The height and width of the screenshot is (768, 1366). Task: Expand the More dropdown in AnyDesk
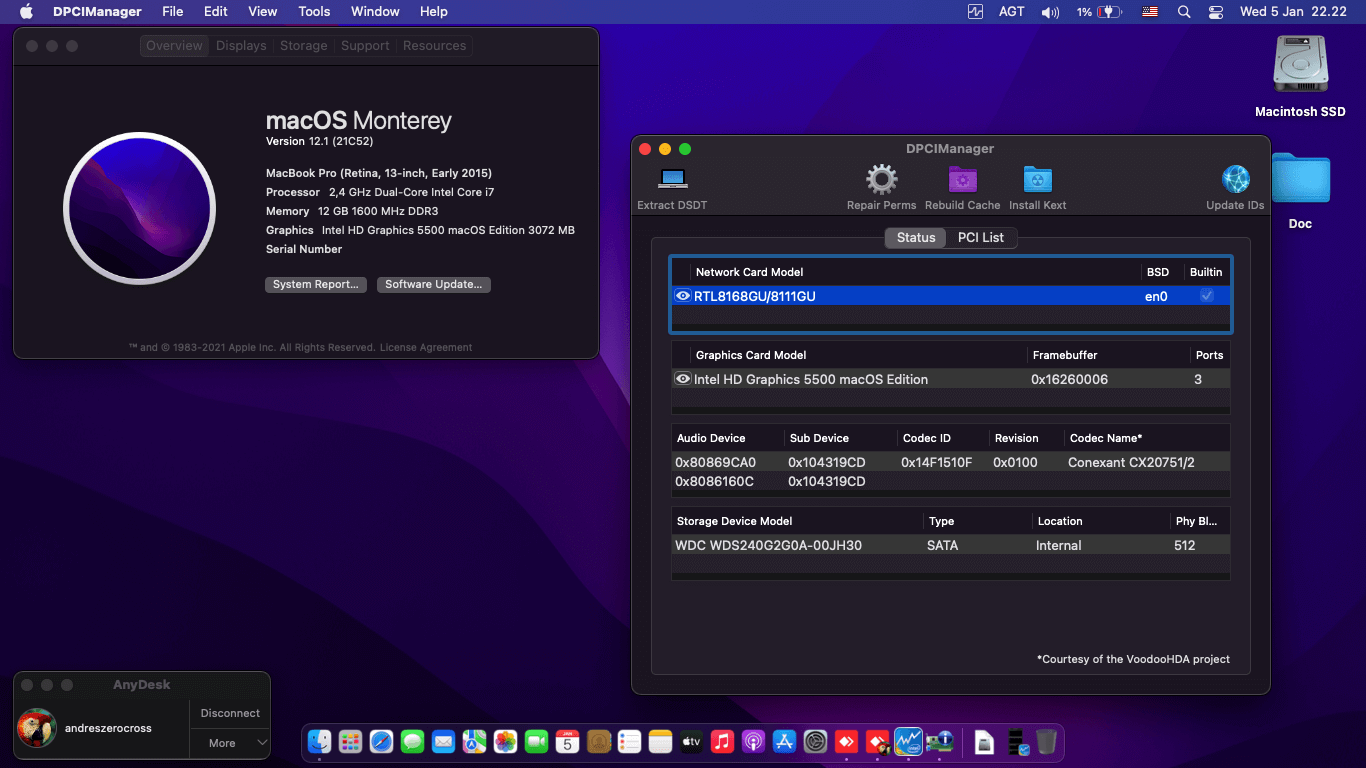(229, 744)
